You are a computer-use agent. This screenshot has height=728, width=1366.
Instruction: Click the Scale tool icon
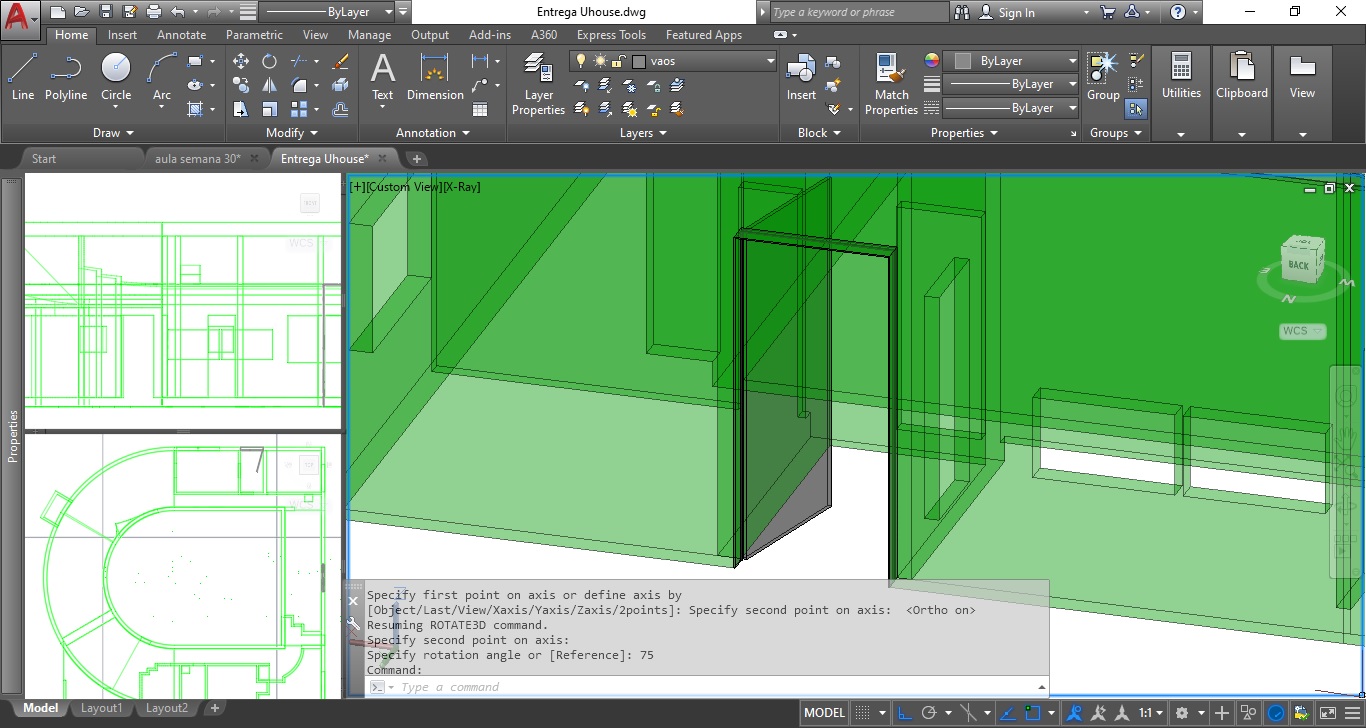(270, 109)
